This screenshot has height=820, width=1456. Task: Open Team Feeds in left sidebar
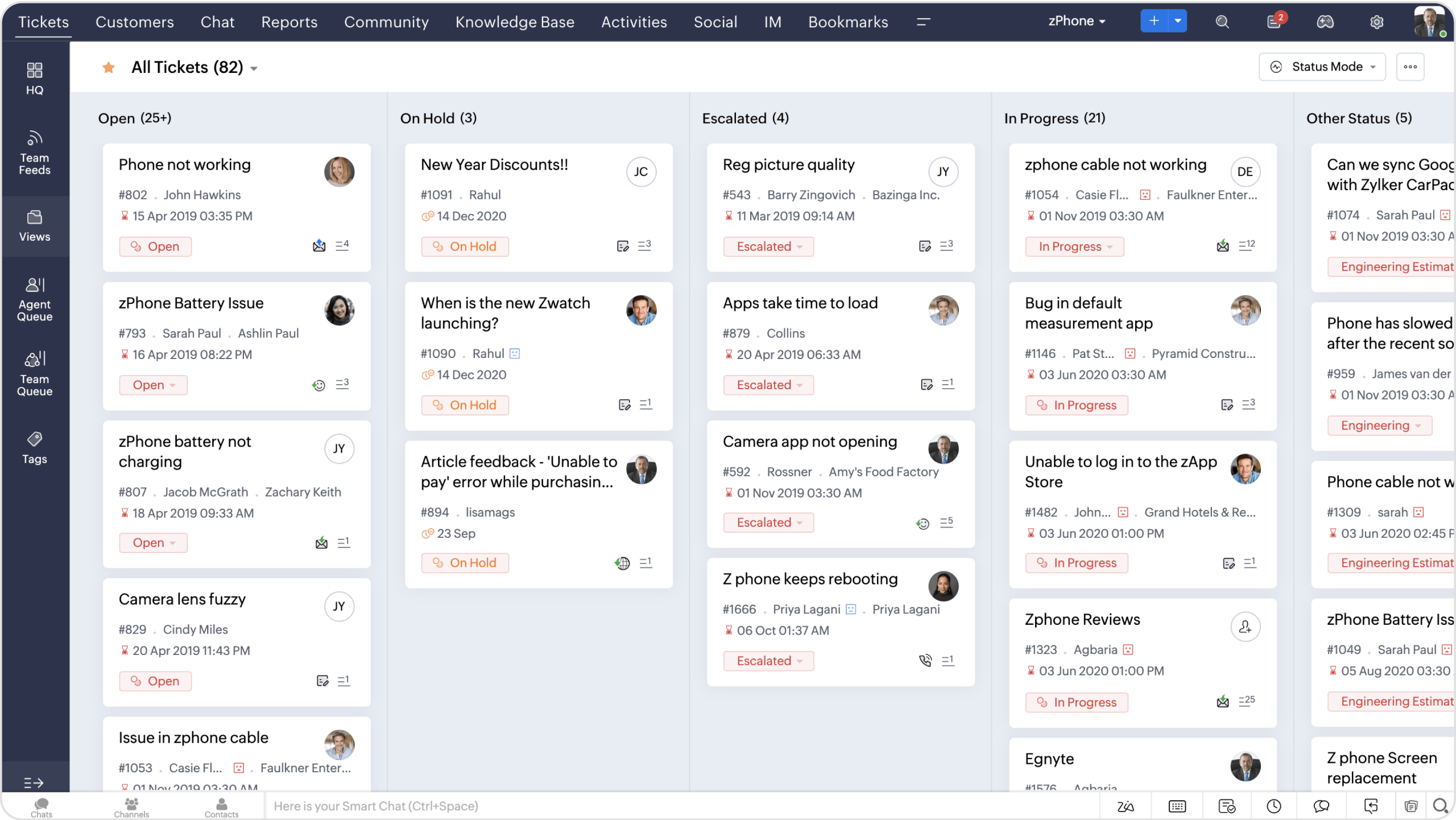click(34, 152)
